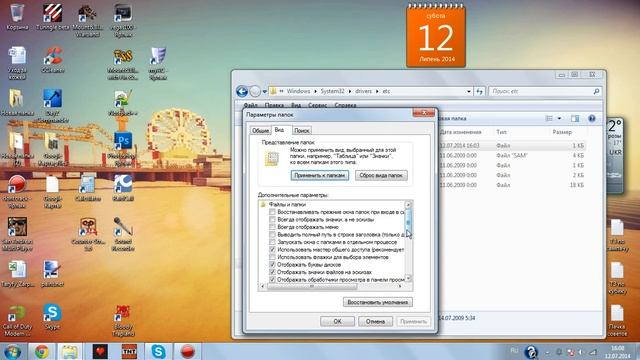The width and height of the screenshot is (640, 360).
Task: Open Explorer help with the blue question icon
Action: [591, 118]
